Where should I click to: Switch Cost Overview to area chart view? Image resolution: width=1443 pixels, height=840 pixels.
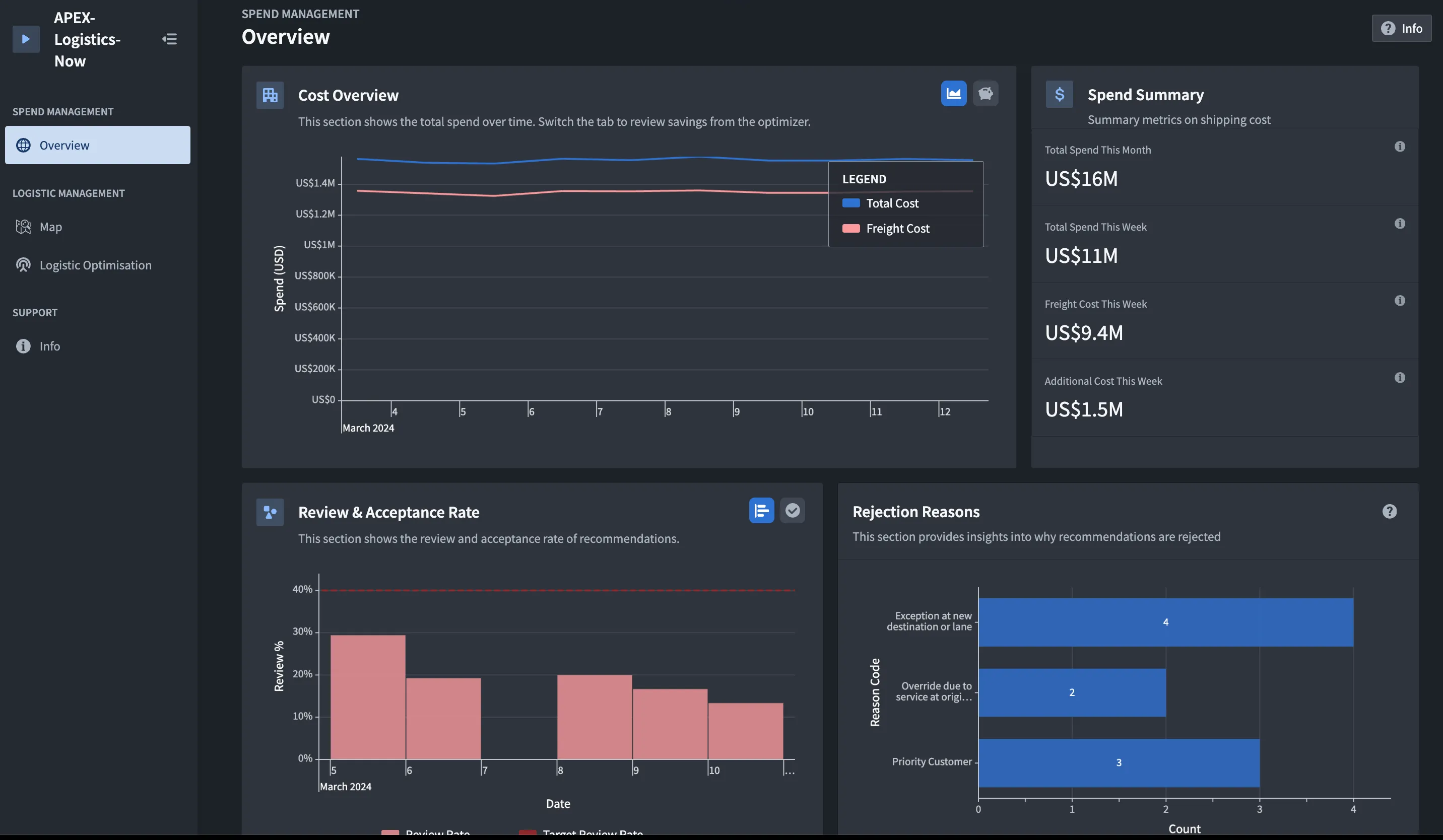[953, 93]
